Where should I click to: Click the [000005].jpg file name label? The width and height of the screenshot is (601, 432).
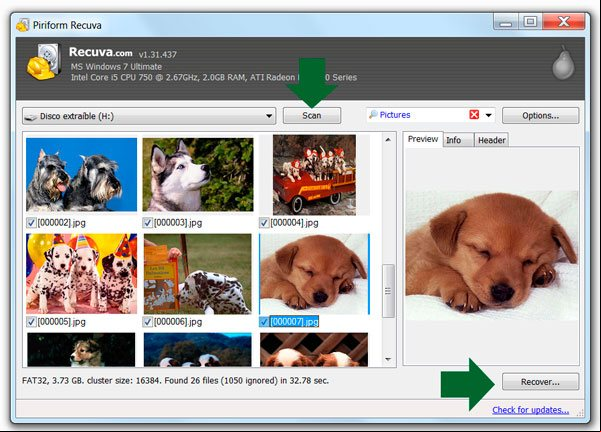[61, 322]
